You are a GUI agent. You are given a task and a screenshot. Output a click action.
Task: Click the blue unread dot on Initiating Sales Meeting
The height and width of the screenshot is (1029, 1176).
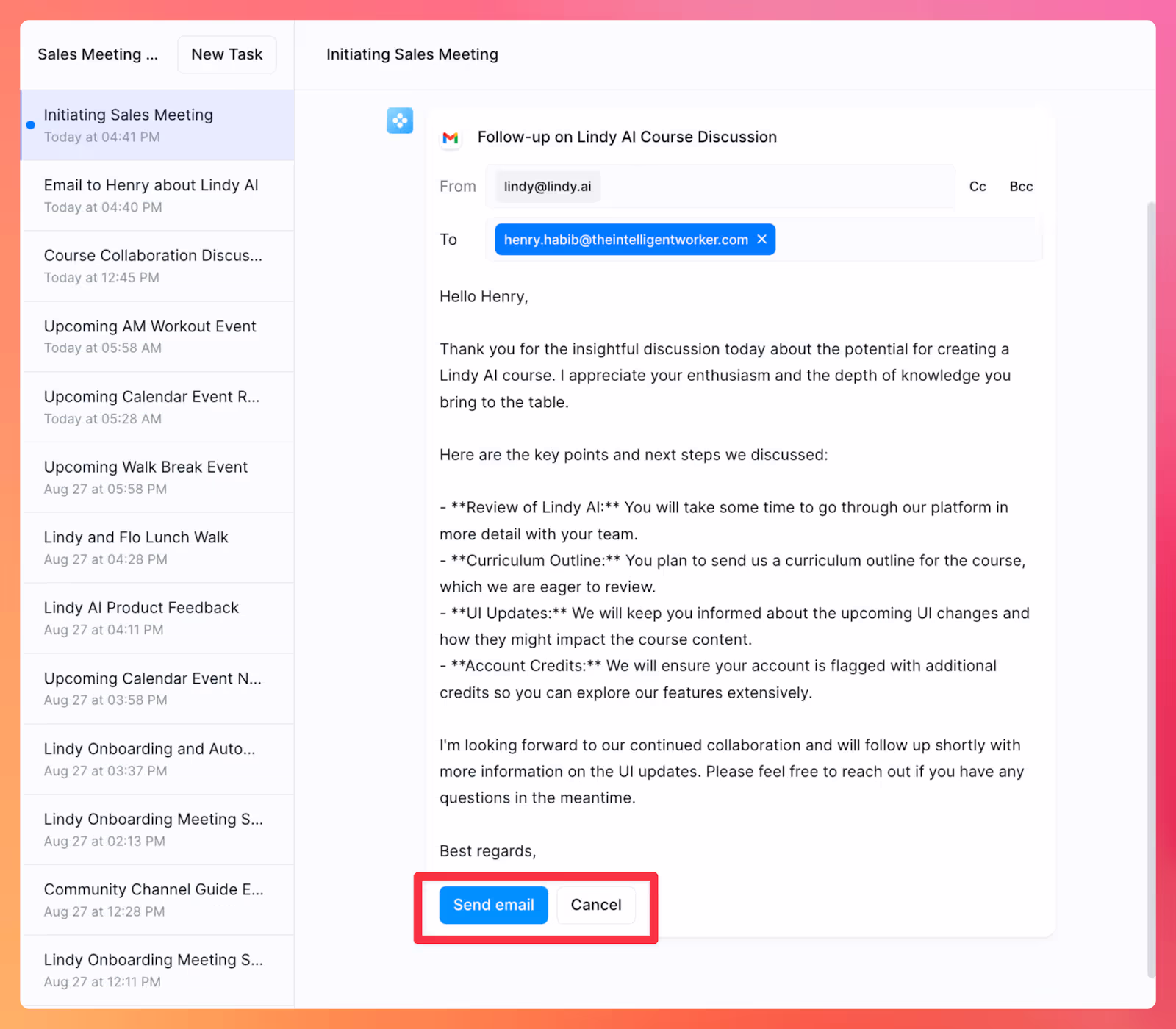tap(30, 125)
